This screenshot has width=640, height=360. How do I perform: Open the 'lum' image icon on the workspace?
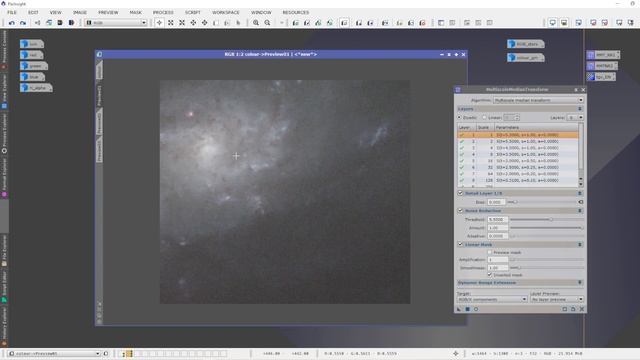click(31, 44)
